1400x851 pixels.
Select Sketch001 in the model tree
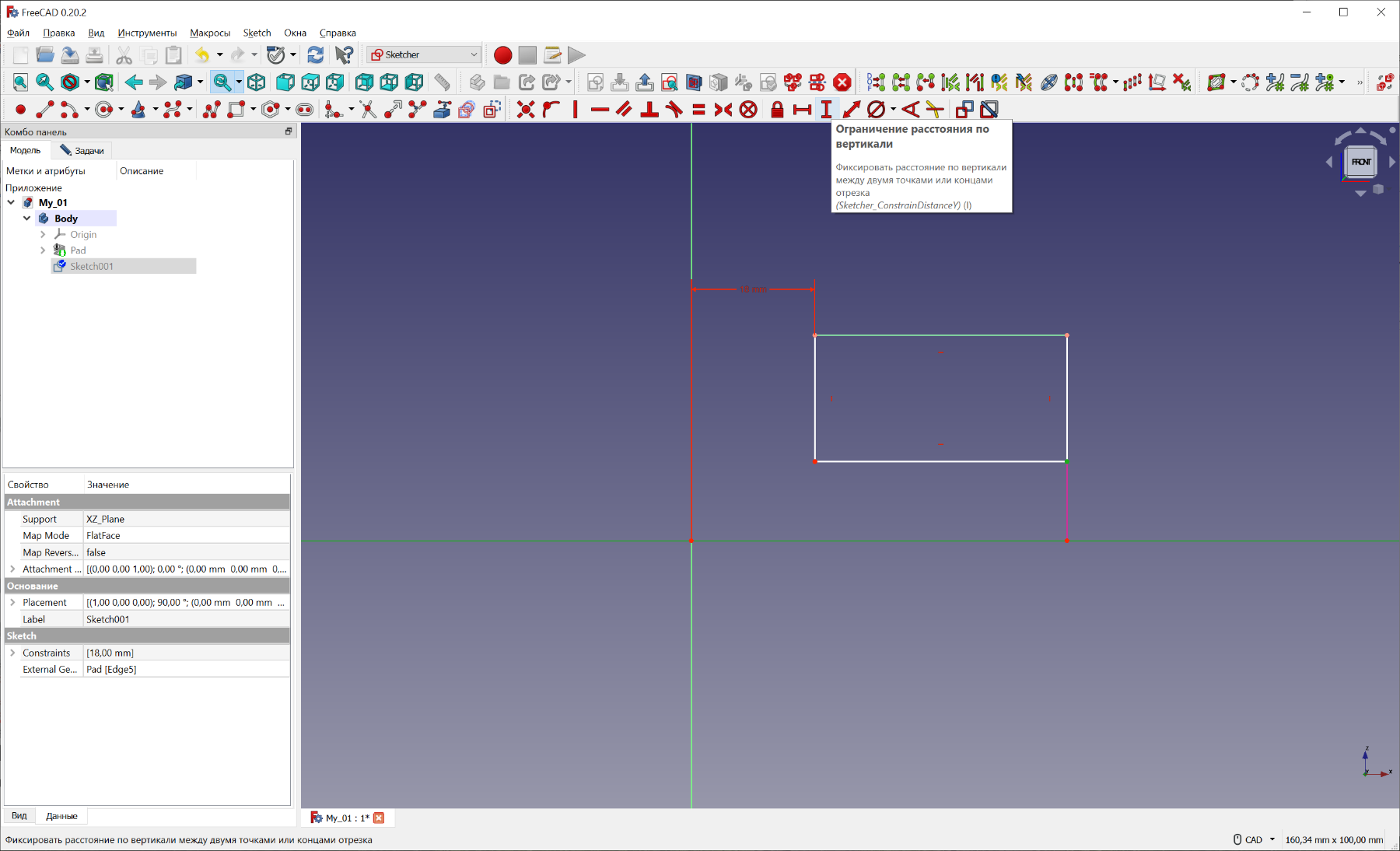click(92, 266)
